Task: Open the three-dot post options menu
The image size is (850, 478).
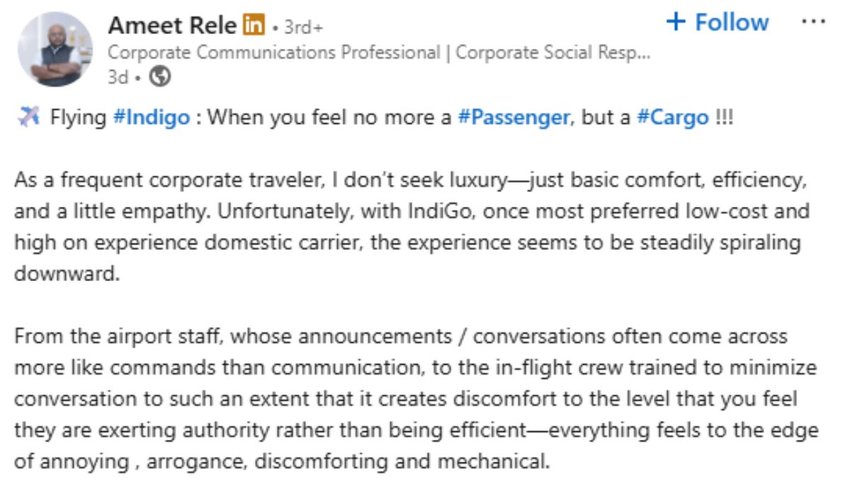Action: [x=814, y=22]
